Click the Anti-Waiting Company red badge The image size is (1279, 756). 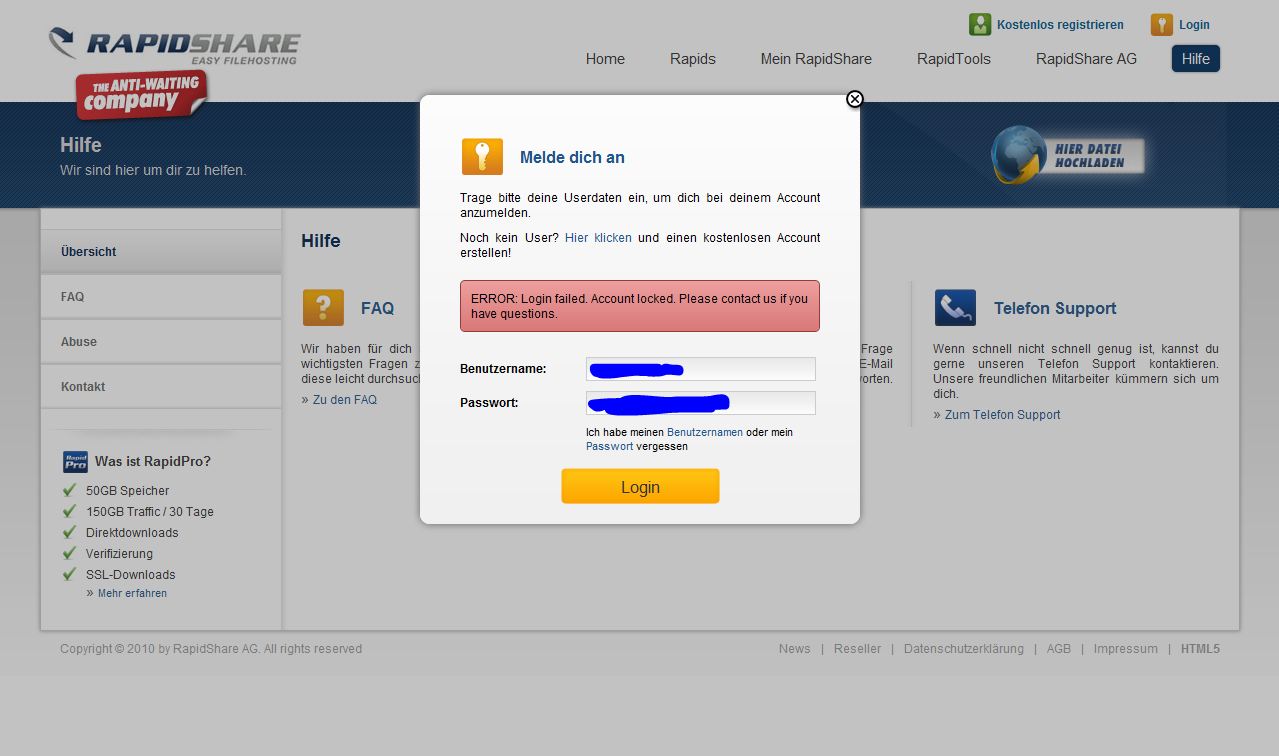coord(142,95)
